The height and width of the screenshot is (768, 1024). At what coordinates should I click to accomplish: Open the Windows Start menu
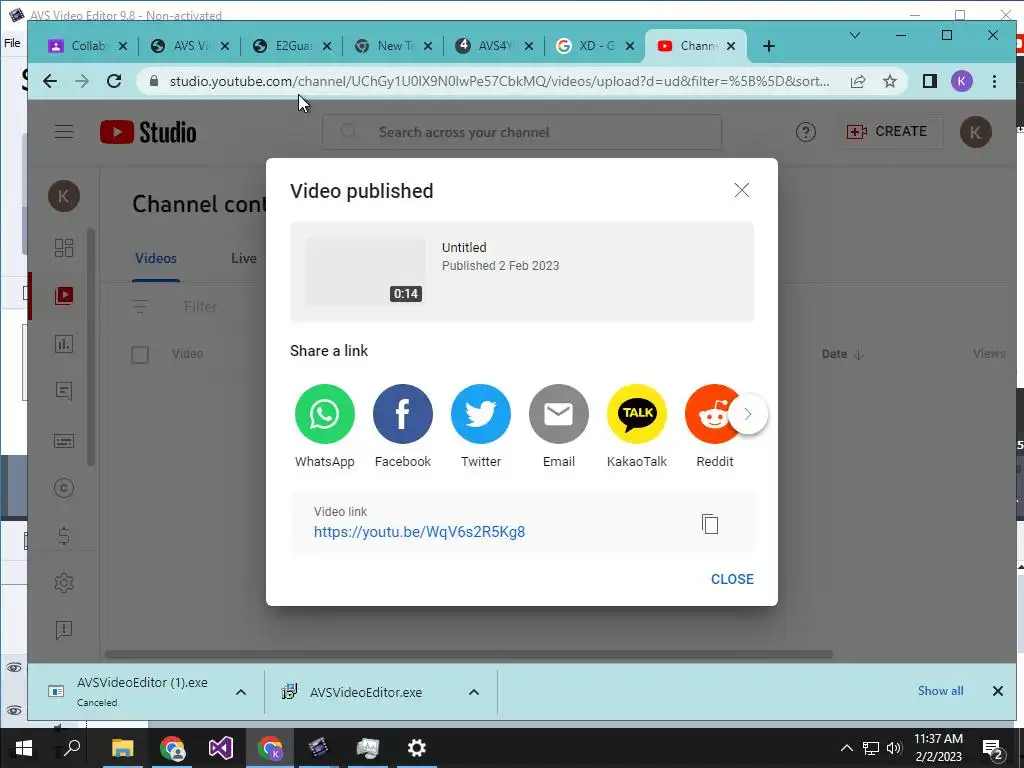point(24,748)
